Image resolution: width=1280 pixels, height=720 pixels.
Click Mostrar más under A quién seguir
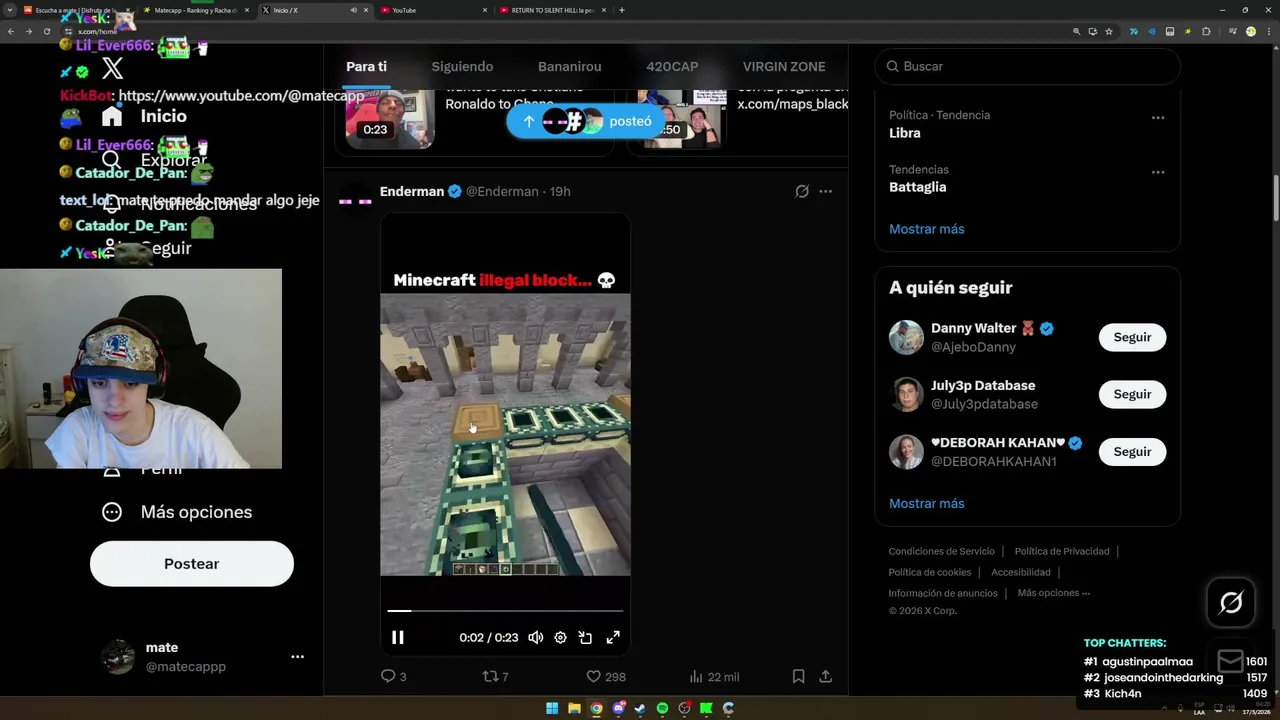click(x=926, y=503)
